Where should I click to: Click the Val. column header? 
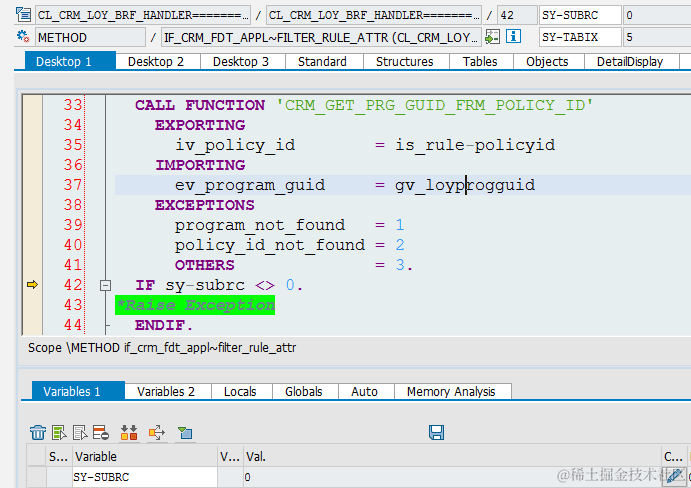pyautogui.click(x=453, y=456)
